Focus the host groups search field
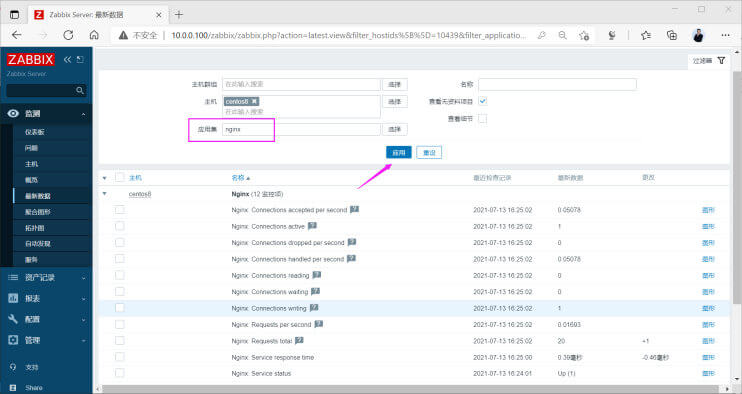Image resolution: width=742 pixels, height=394 pixels. tap(301, 84)
